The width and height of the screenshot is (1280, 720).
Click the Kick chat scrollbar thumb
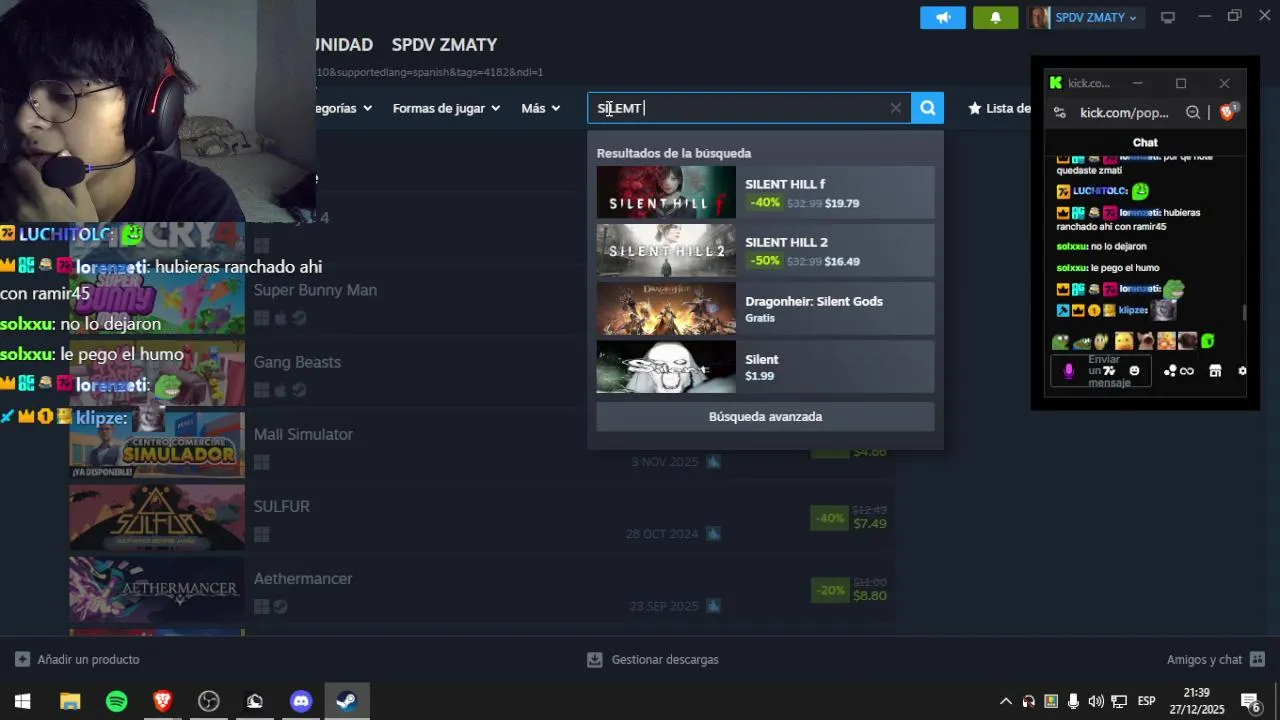click(1245, 313)
